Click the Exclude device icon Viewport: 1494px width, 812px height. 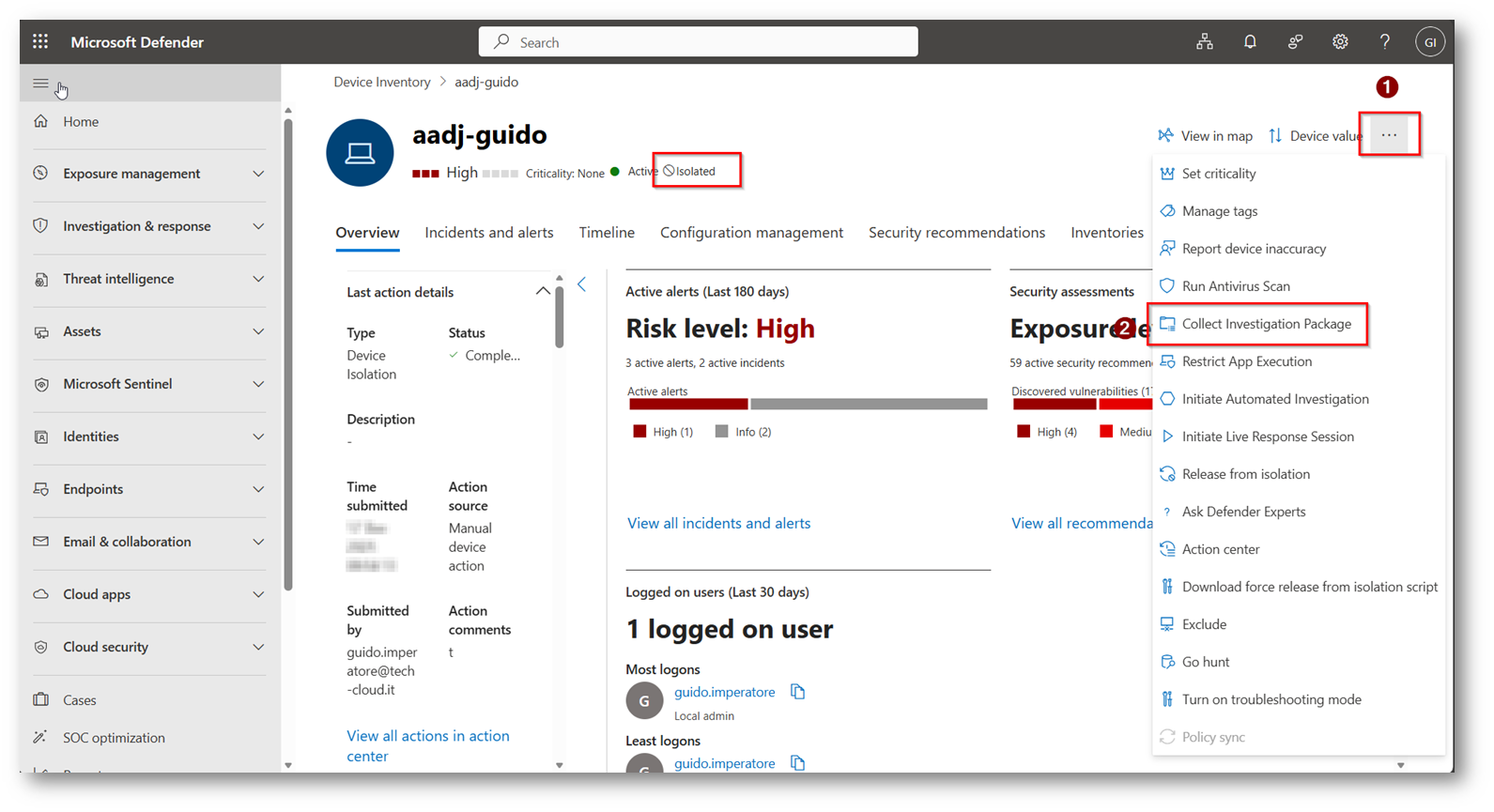1167,623
